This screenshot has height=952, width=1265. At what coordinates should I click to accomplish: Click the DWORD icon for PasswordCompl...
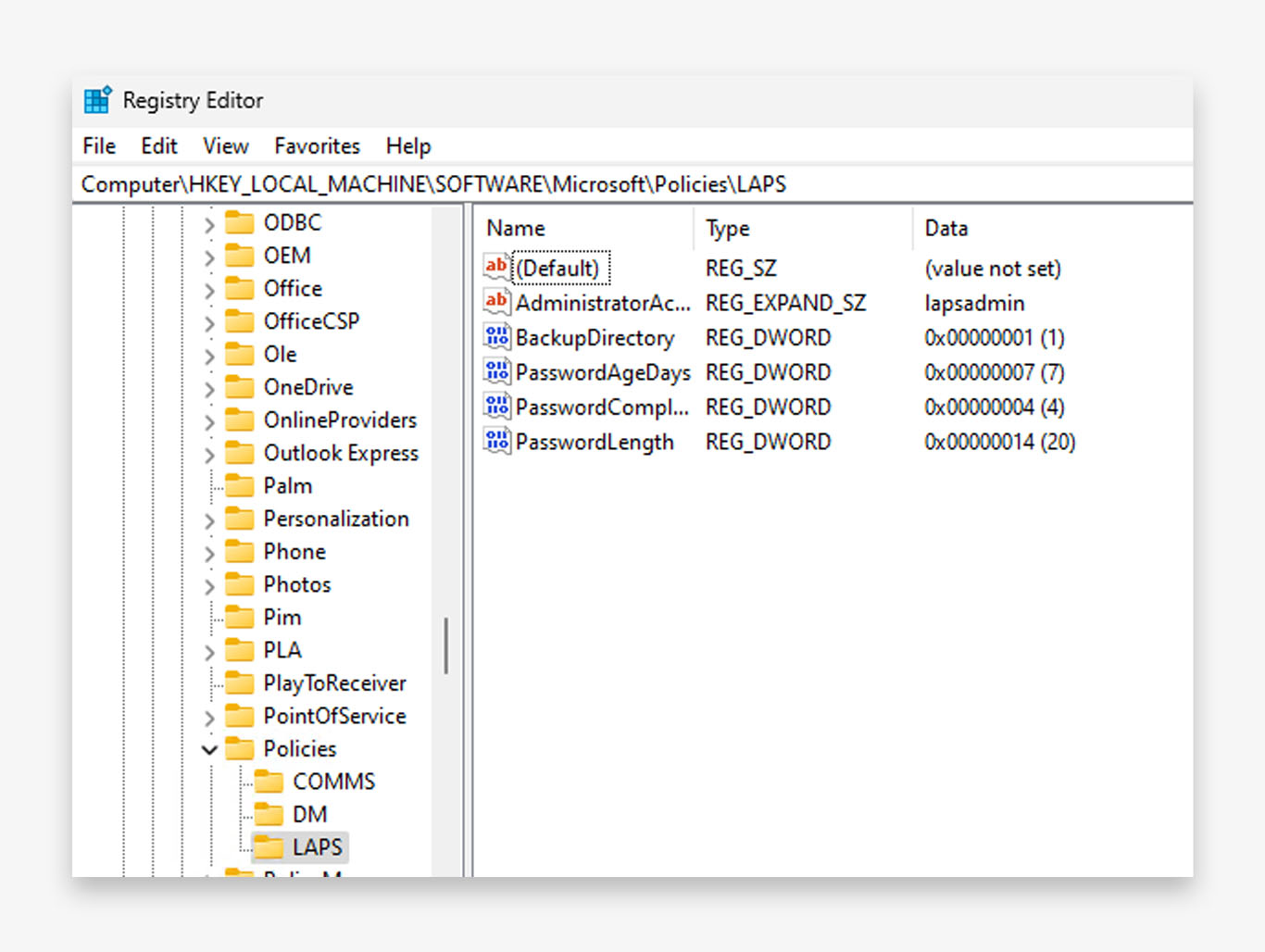coord(497,407)
